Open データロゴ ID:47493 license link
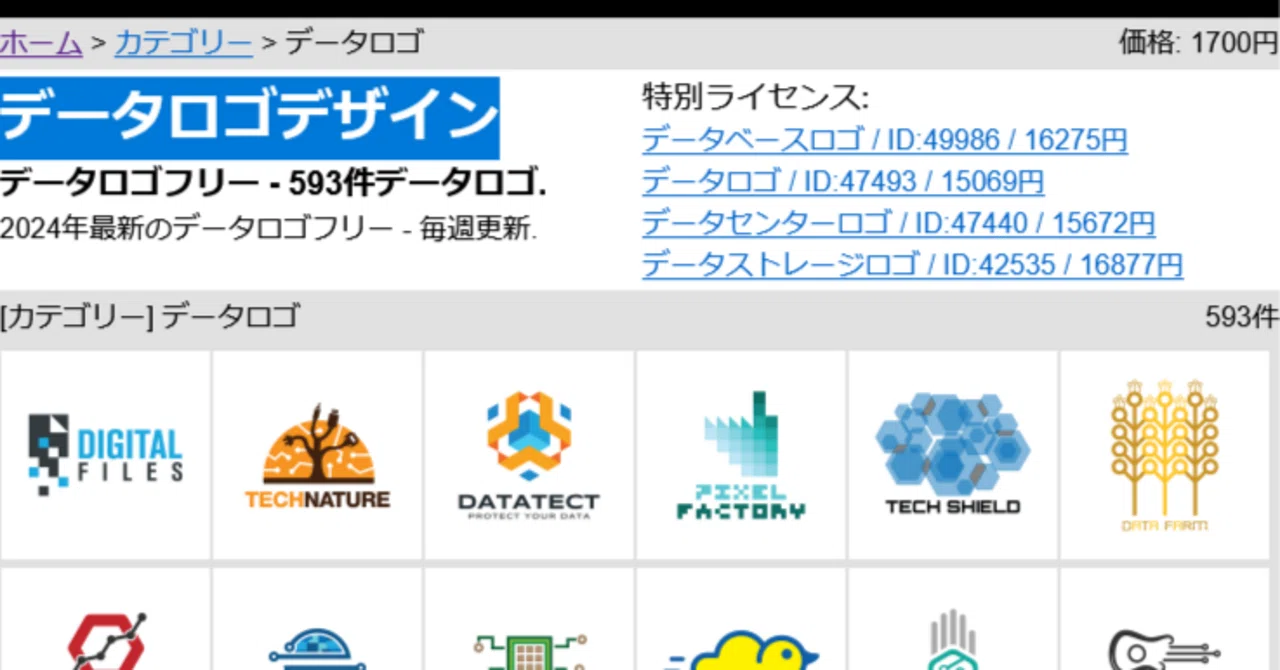This screenshot has width=1280, height=670. click(843, 182)
